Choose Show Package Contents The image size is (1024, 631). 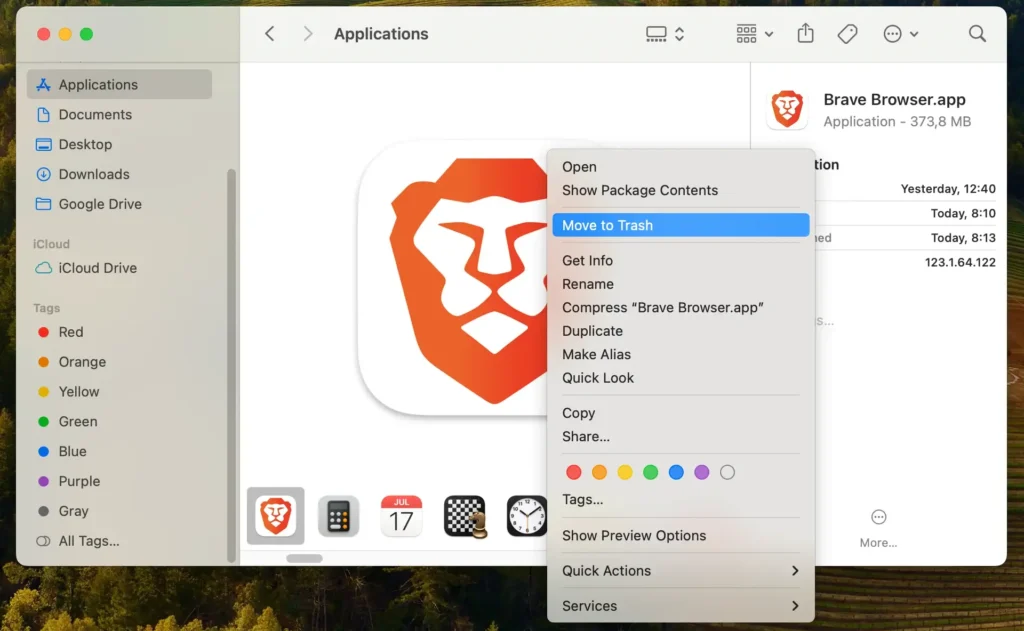(x=680, y=190)
